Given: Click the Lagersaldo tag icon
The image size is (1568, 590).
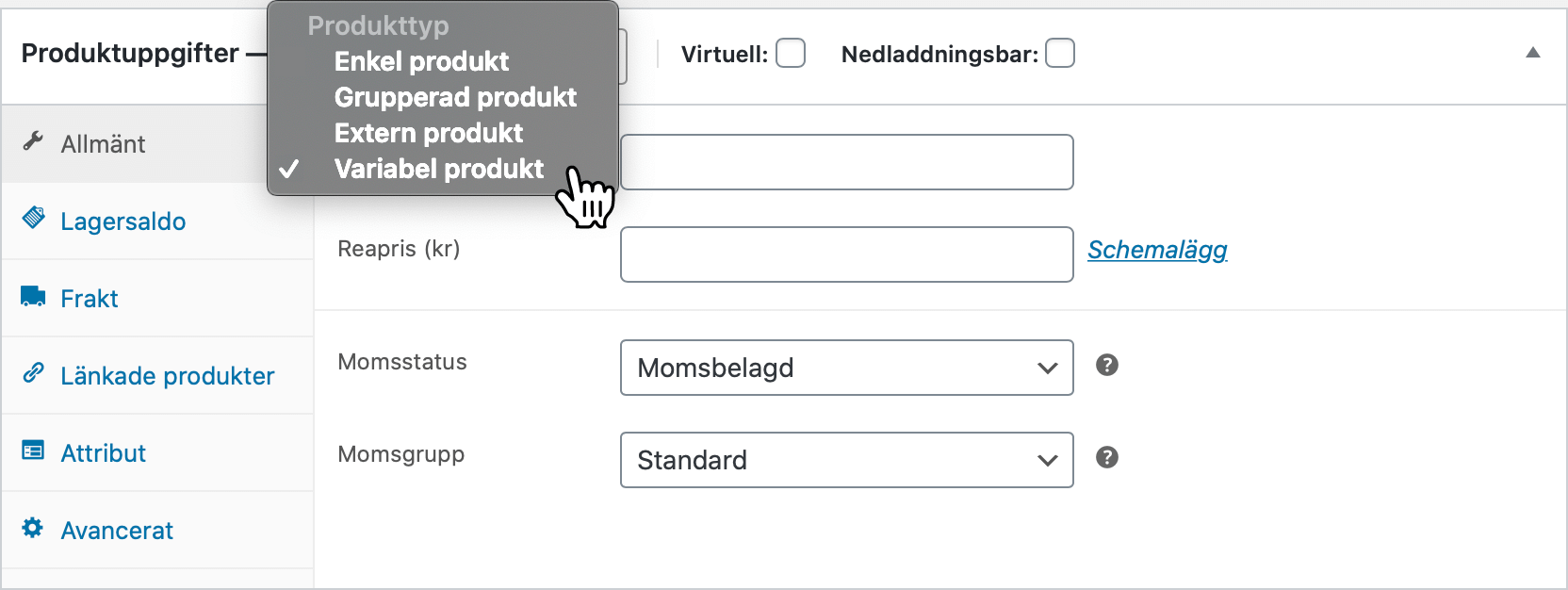Looking at the screenshot, I should tap(33, 219).
